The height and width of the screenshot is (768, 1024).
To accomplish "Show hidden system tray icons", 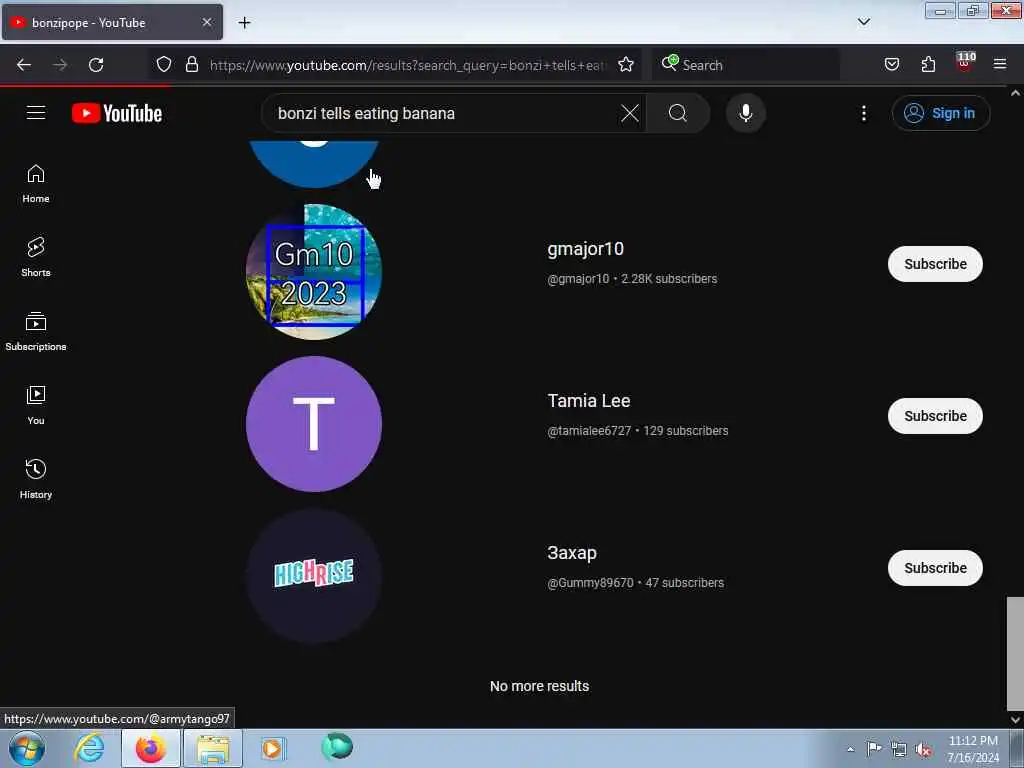I will 850,749.
